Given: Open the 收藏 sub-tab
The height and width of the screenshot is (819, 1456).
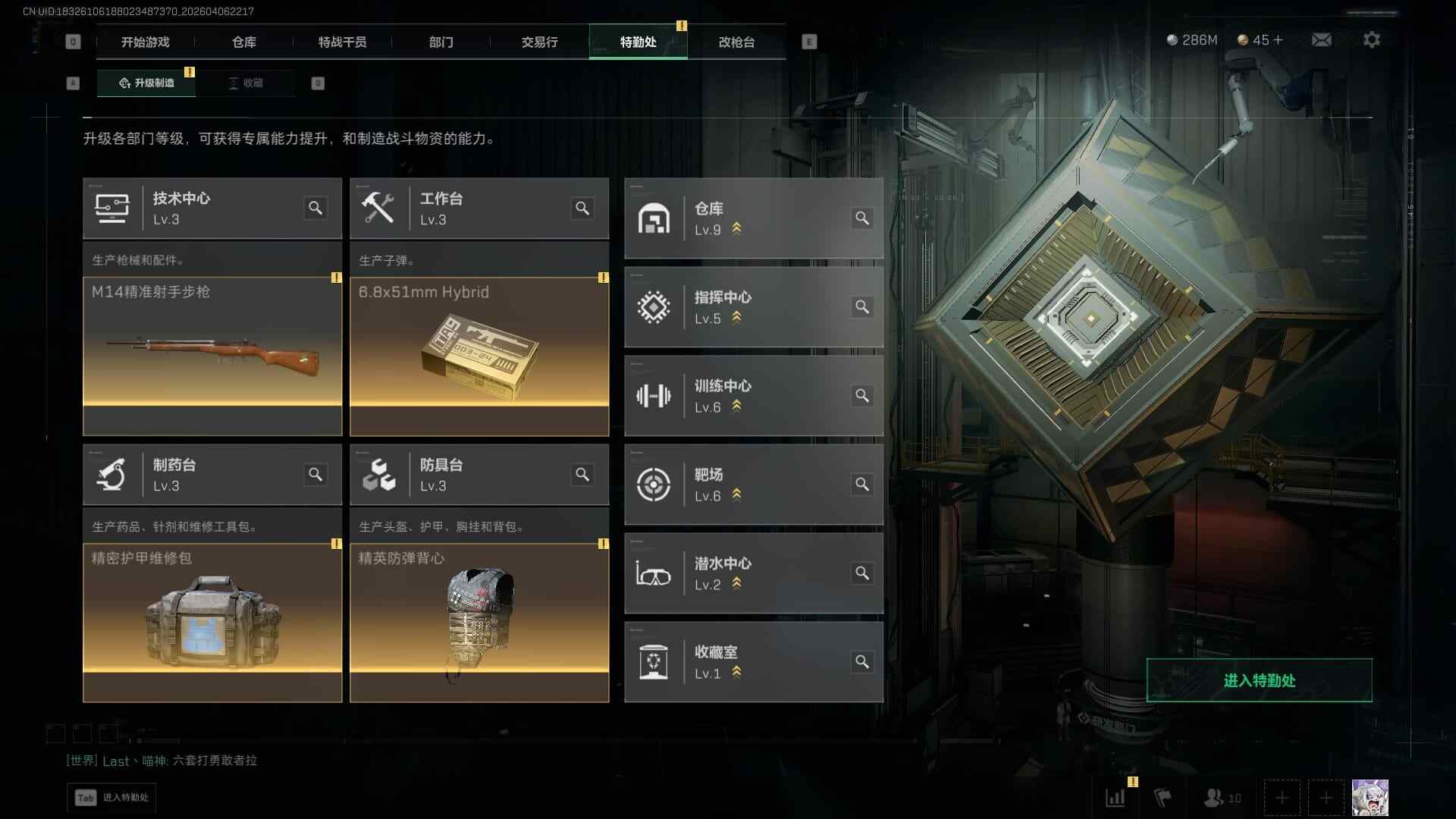Looking at the screenshot, I should (x=246, y=83).
